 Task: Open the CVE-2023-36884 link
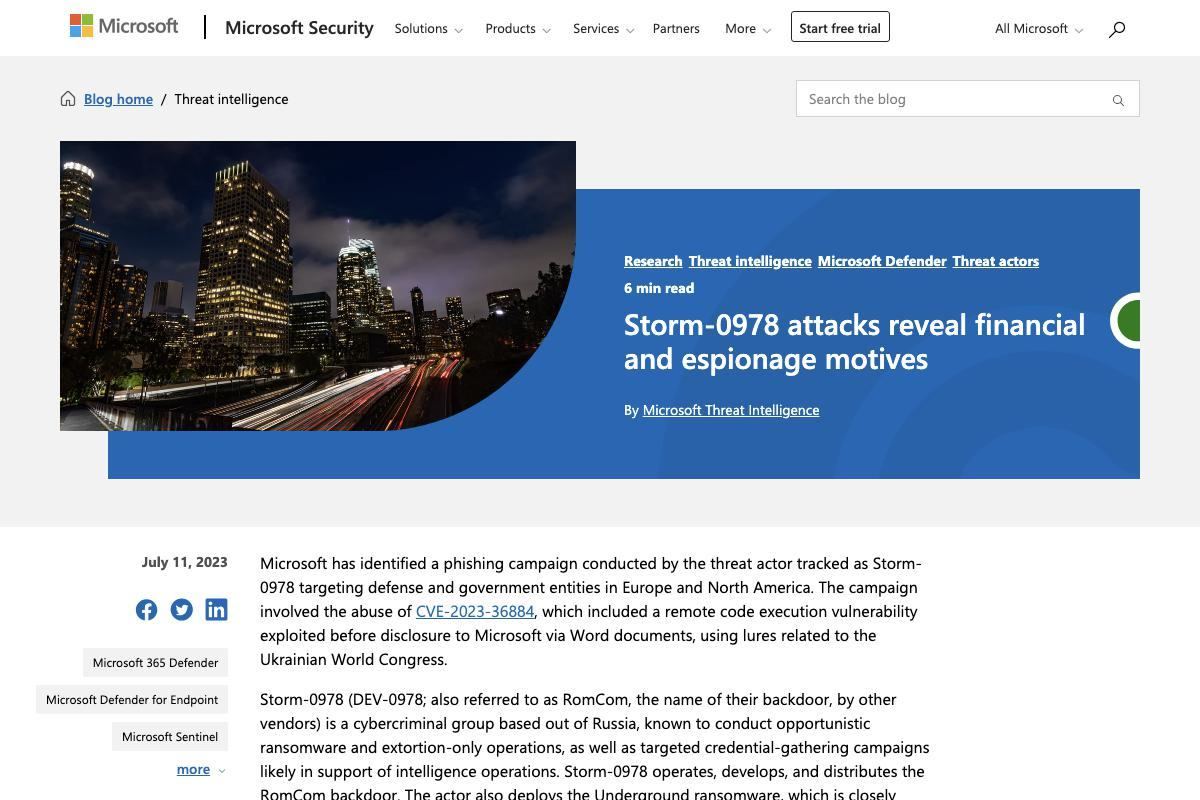(x=475, y=611)
